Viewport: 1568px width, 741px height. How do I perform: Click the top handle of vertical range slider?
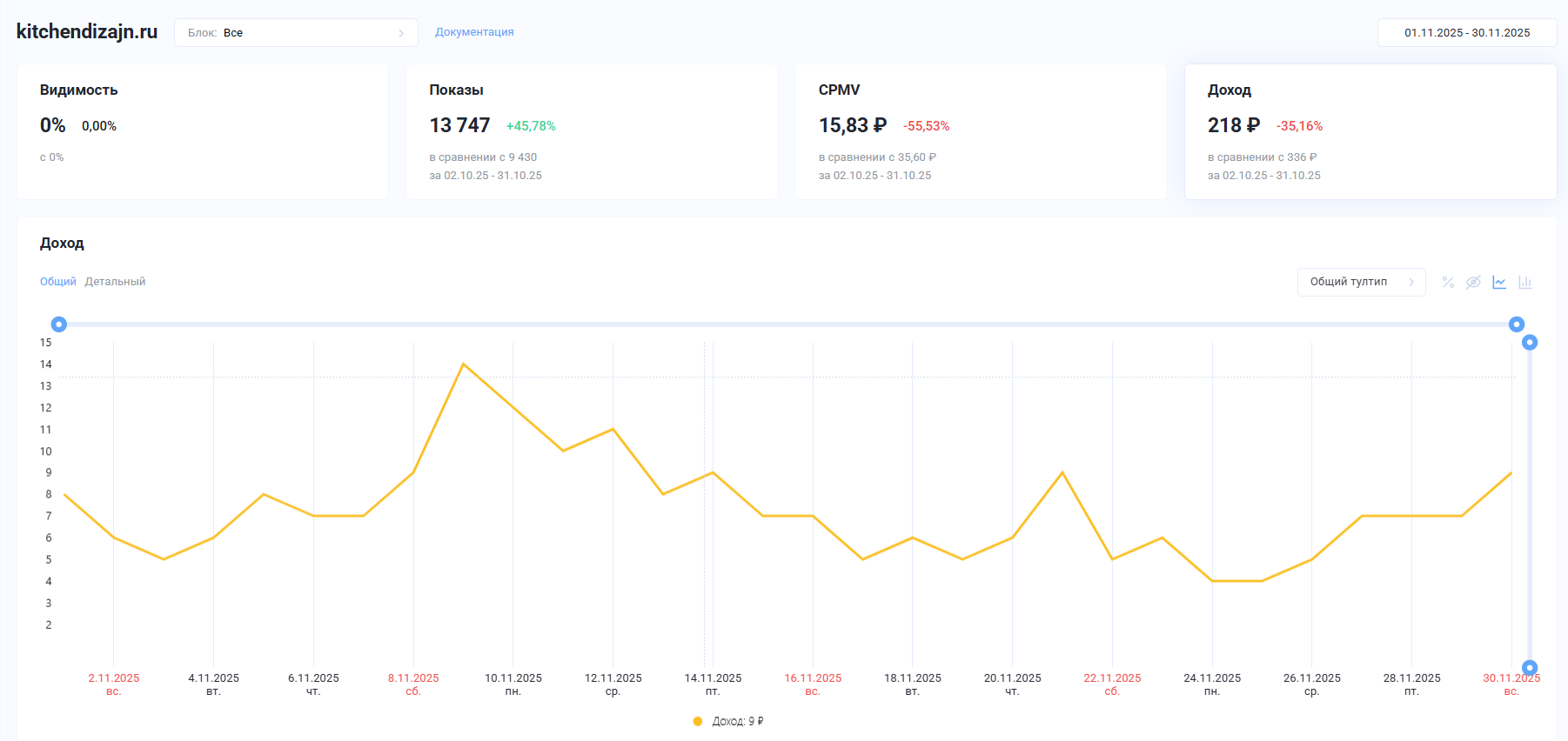tap(1530, 343)
